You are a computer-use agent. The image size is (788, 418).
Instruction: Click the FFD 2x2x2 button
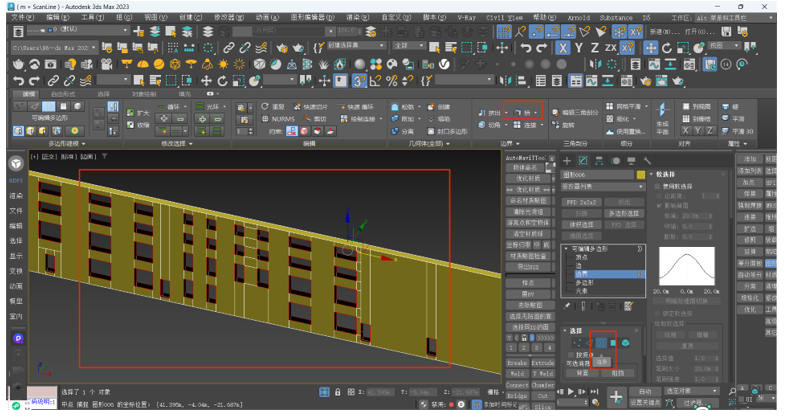(580, 201)
